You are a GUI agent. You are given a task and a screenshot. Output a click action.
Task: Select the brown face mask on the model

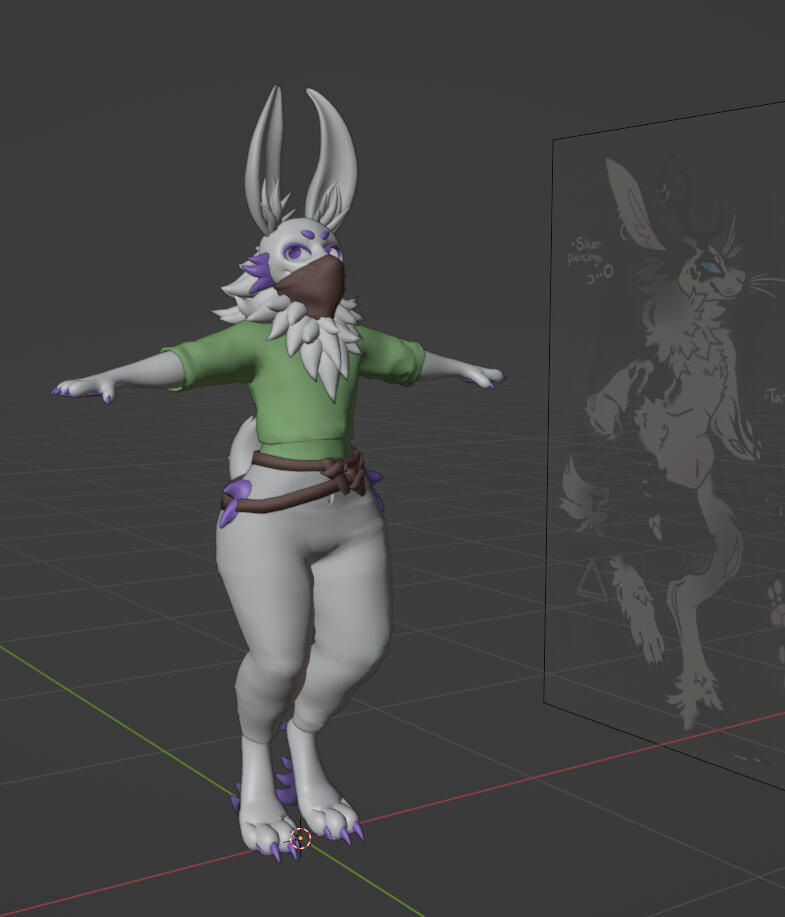pos(311,285)
